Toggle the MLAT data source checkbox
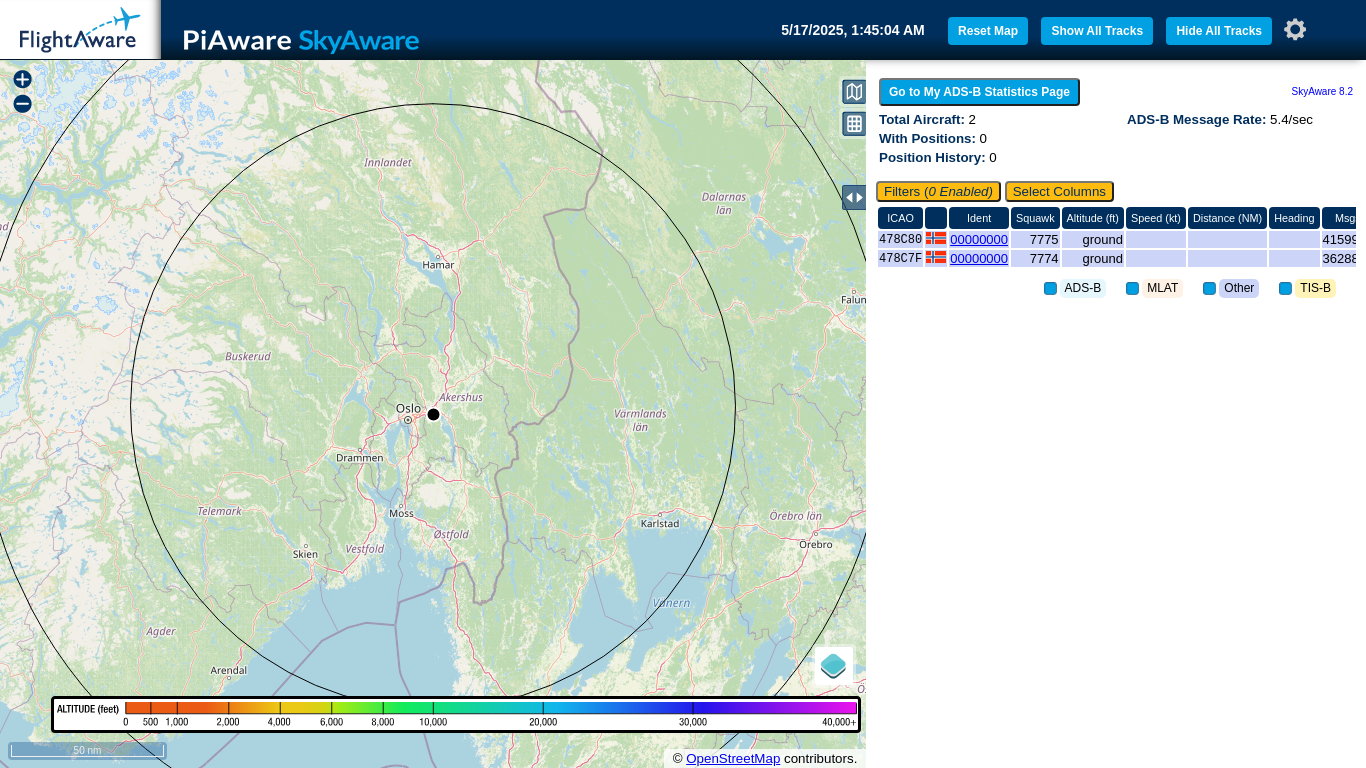 pyautogui.click(x=1132, y=288)
